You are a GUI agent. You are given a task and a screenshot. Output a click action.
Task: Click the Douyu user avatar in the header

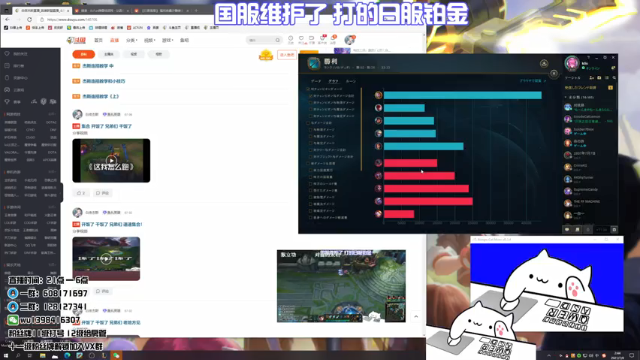tap(349, 40)
